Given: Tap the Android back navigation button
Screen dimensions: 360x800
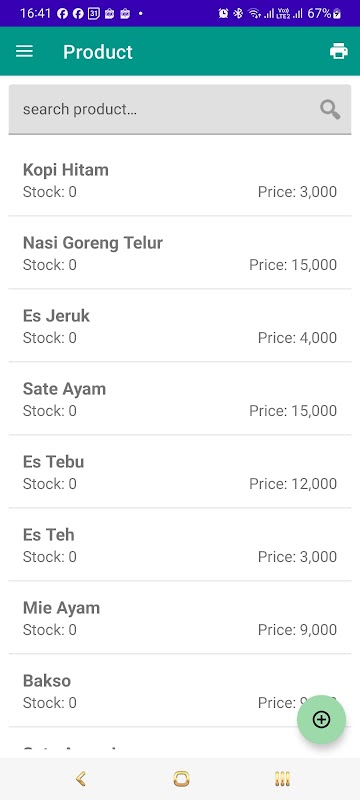Looking at the screenshot, I should (81, 779).
